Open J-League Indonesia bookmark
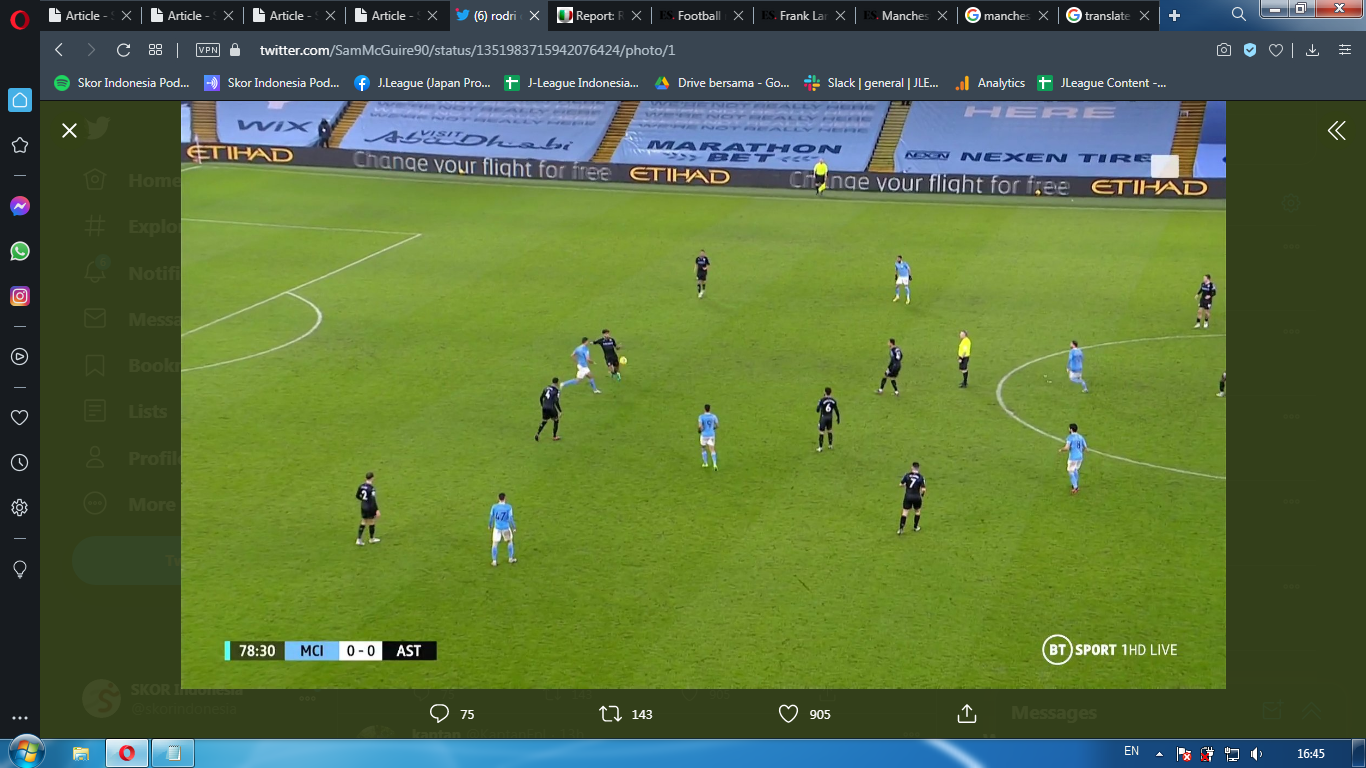Viewport: 1366px width, 768px height. [x=572, y=83]
